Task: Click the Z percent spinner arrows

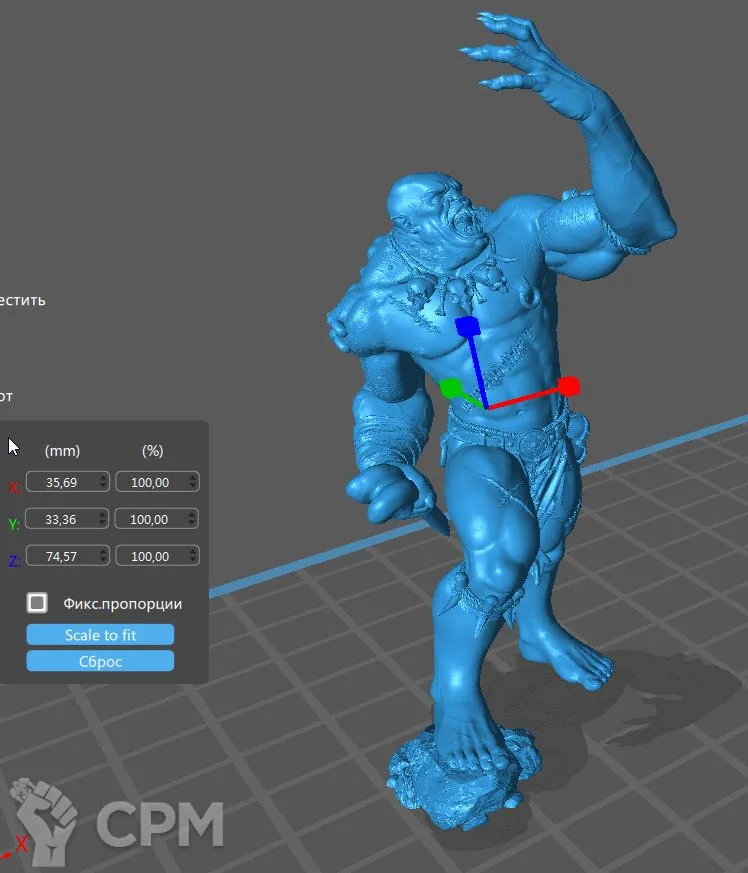Action: point(192,557)
